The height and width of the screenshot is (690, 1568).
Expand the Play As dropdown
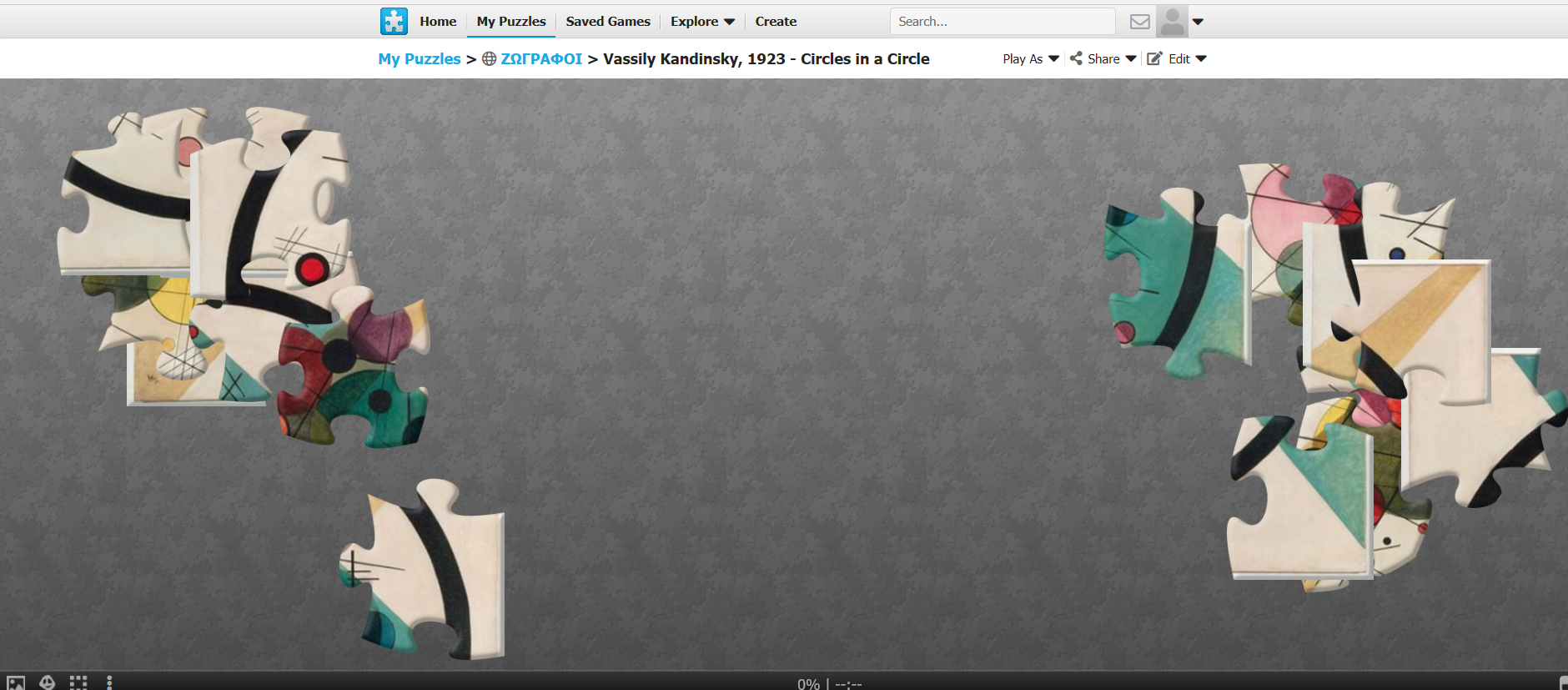click(1031, 58)
